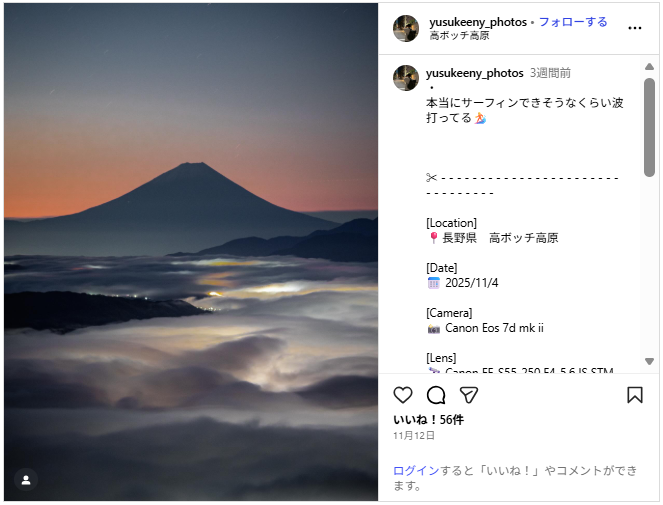
Task: Click the Mount Fuji photo
Action: [x=191, y=252]
